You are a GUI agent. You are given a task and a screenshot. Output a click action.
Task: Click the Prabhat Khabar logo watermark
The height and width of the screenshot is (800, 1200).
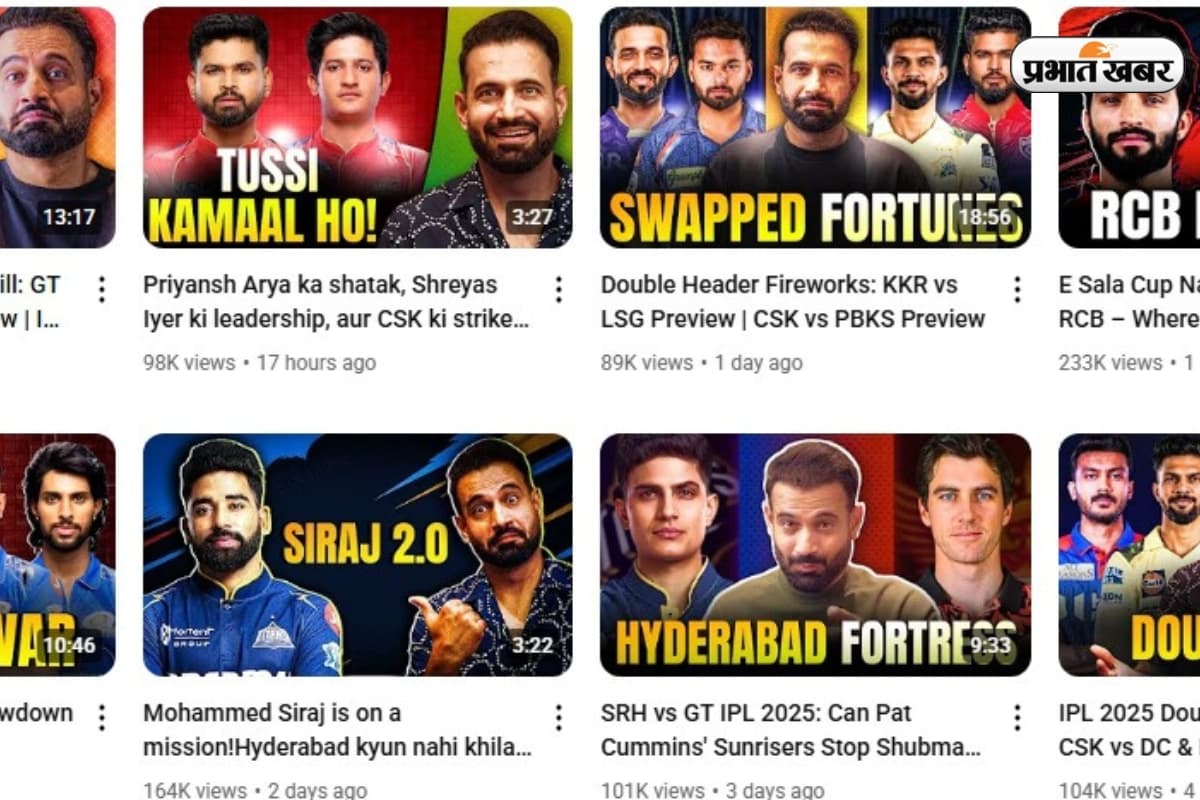tap(1097, 66)
